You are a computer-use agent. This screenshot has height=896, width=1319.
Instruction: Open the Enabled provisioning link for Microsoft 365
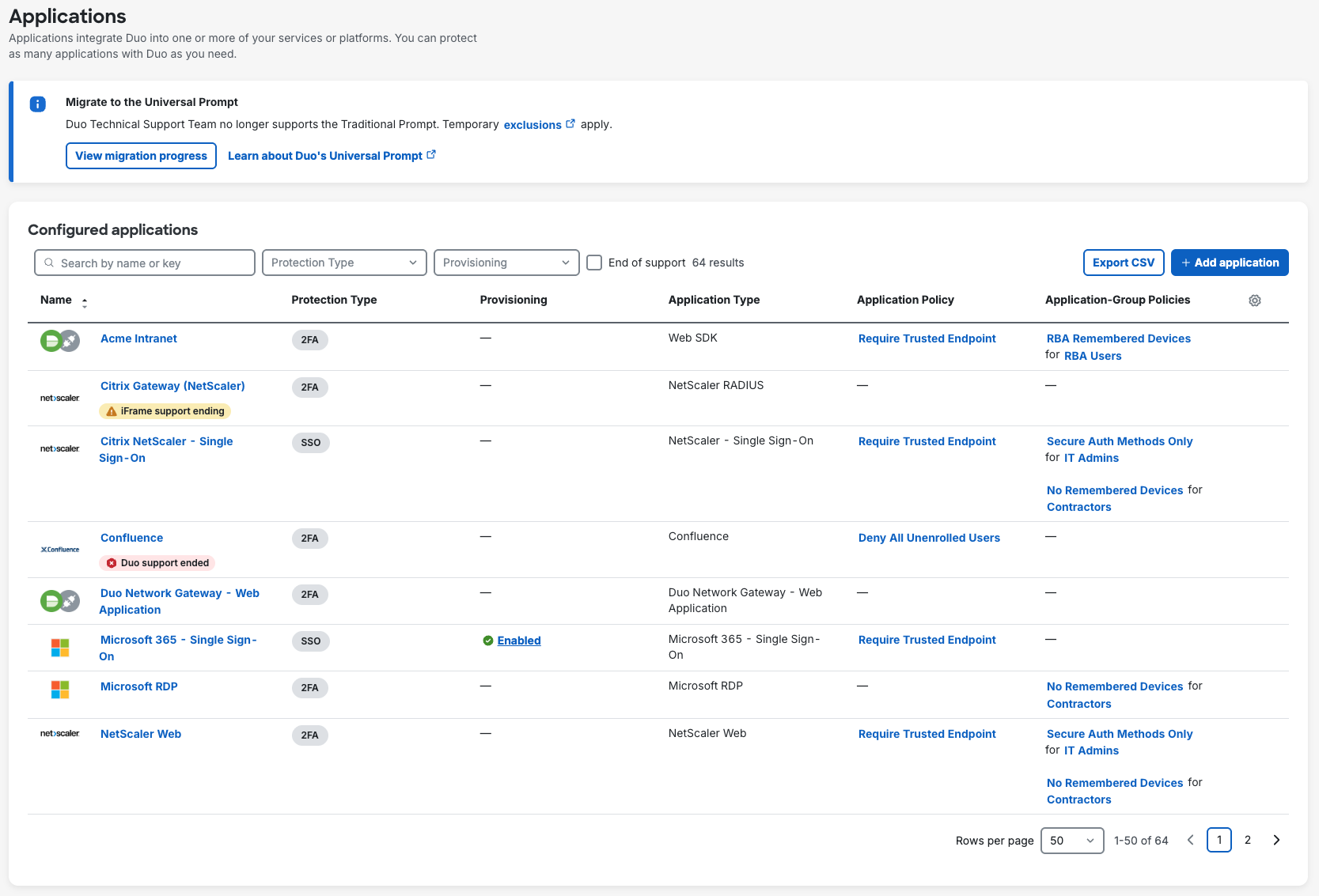tap(518, 641)
